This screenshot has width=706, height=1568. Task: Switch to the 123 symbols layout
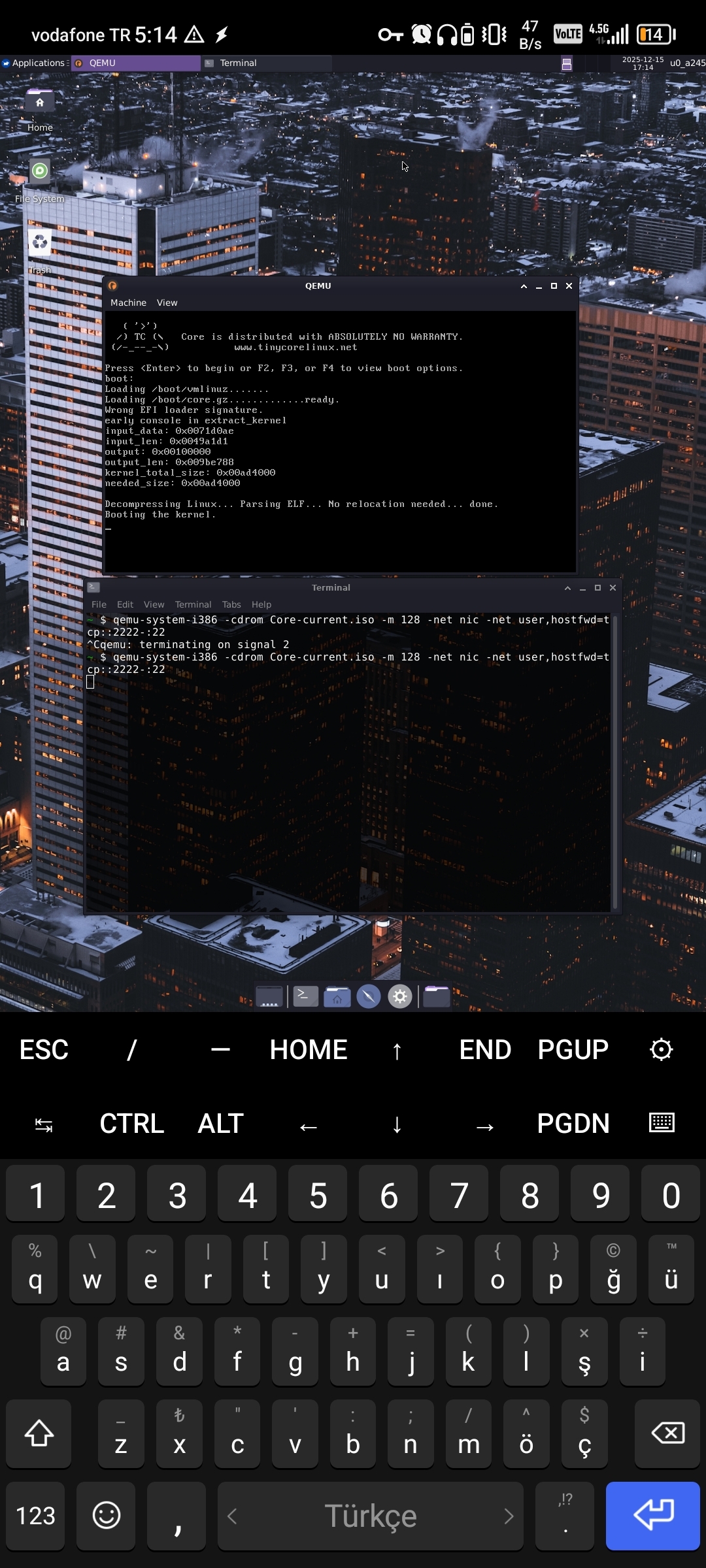point(35,1516)
